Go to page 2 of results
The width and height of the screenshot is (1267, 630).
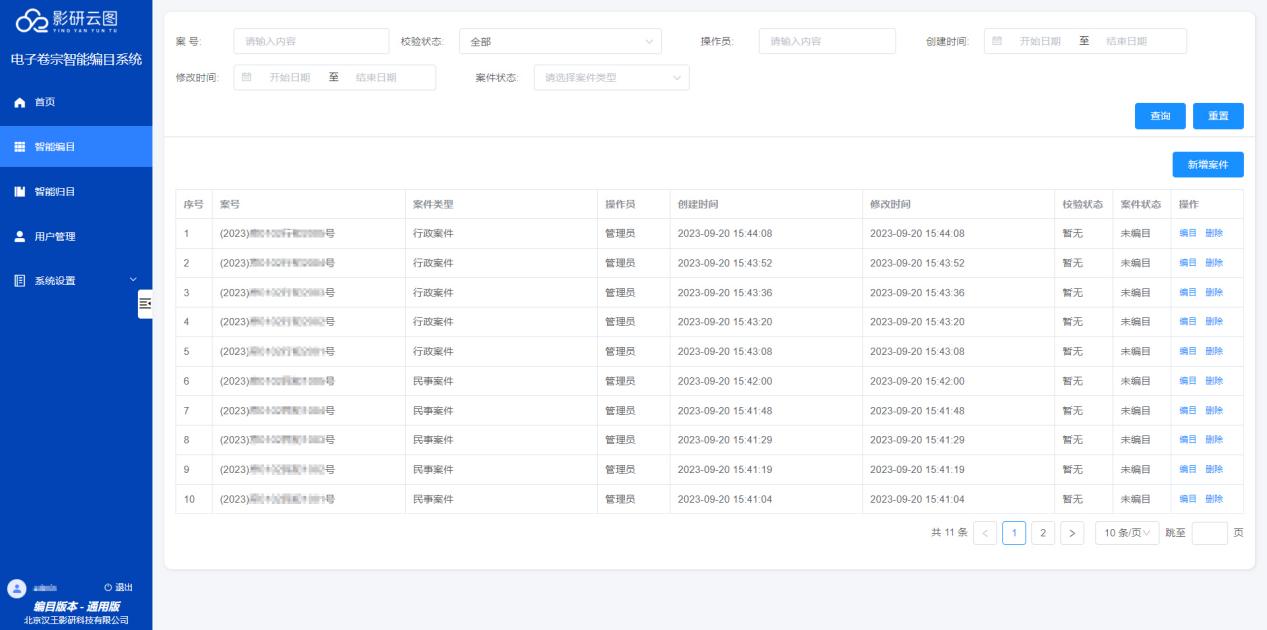(x=1043, y=533)
